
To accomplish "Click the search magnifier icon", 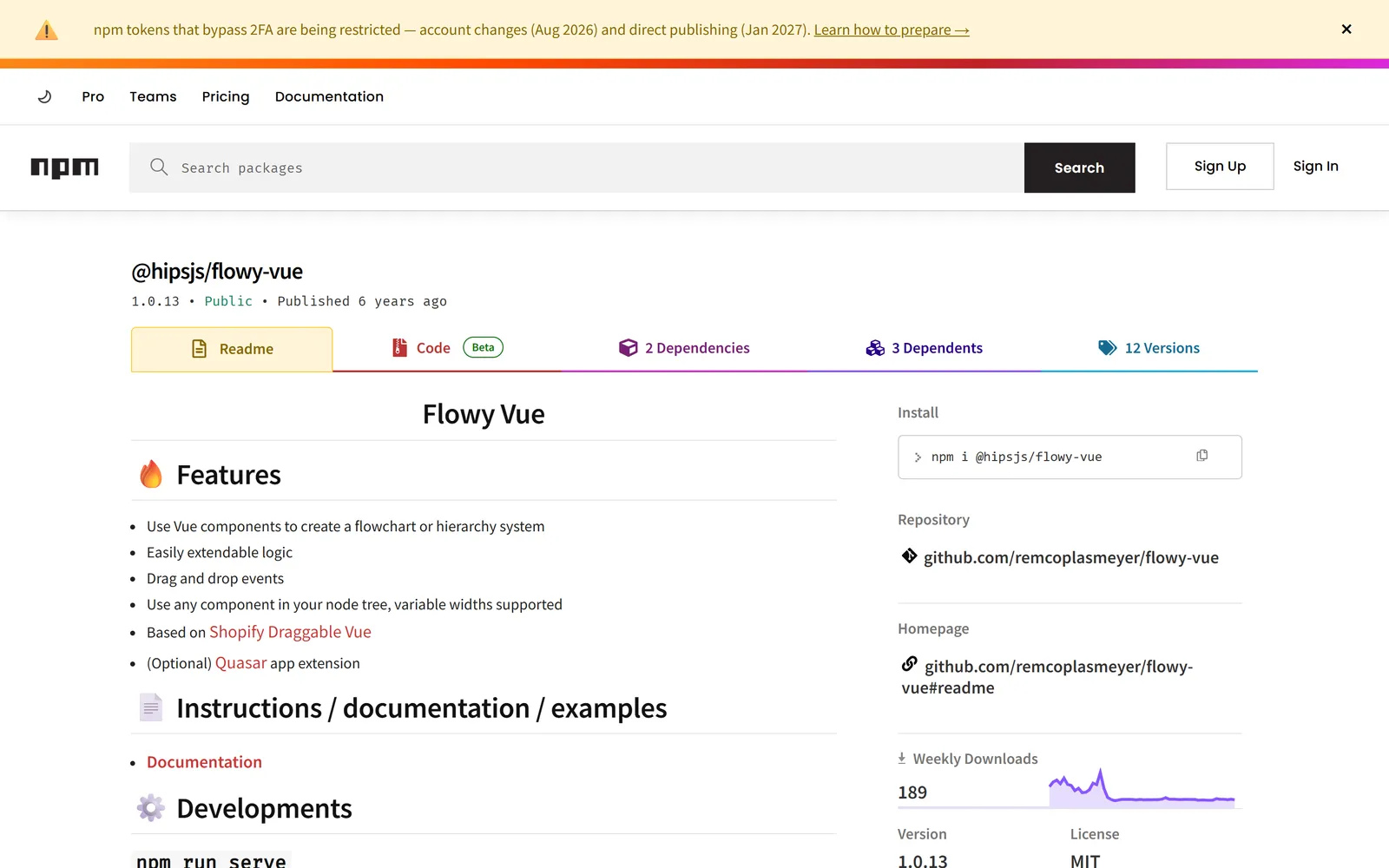I will [159, 167].
